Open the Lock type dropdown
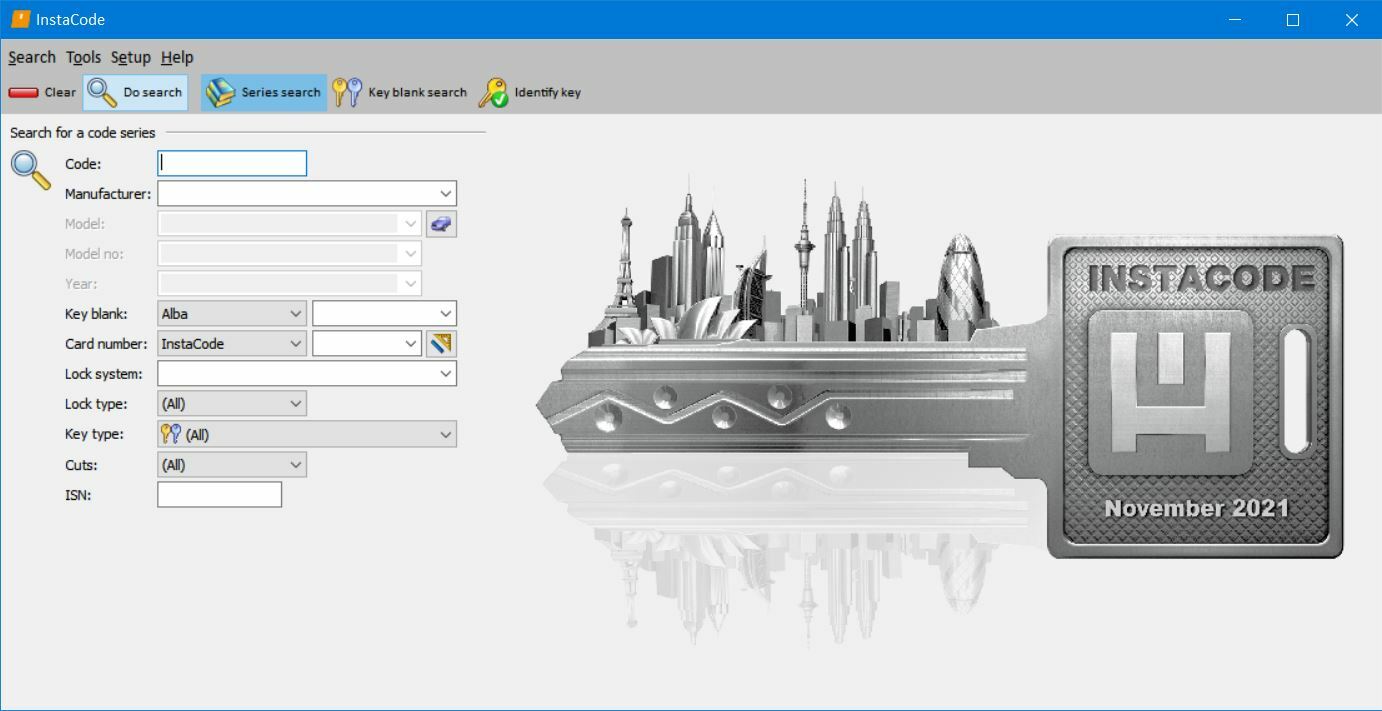The image size is (1382, 711). (232, 404)
